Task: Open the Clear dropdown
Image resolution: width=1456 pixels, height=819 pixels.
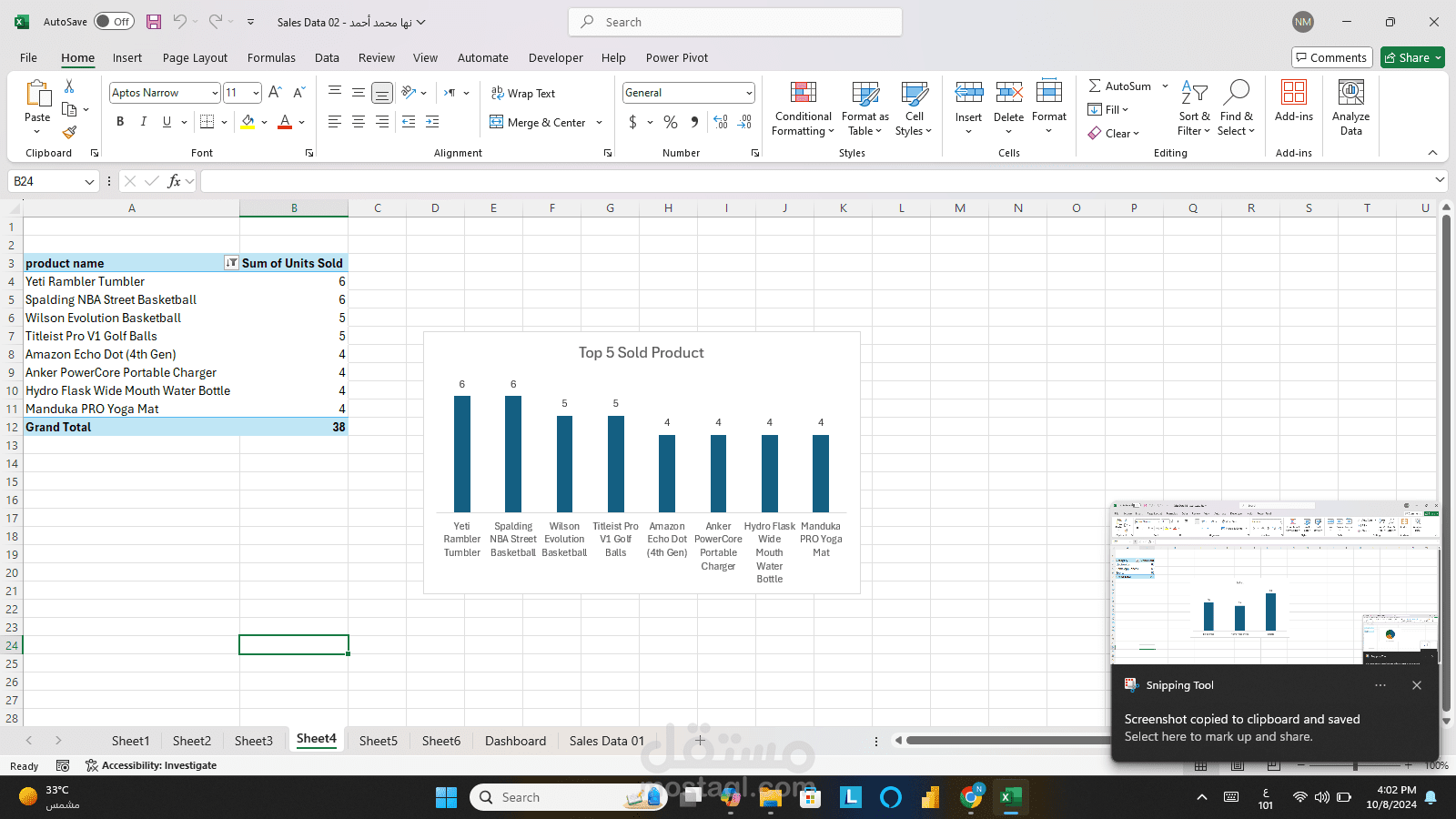Action: [x=1114, y=133]
